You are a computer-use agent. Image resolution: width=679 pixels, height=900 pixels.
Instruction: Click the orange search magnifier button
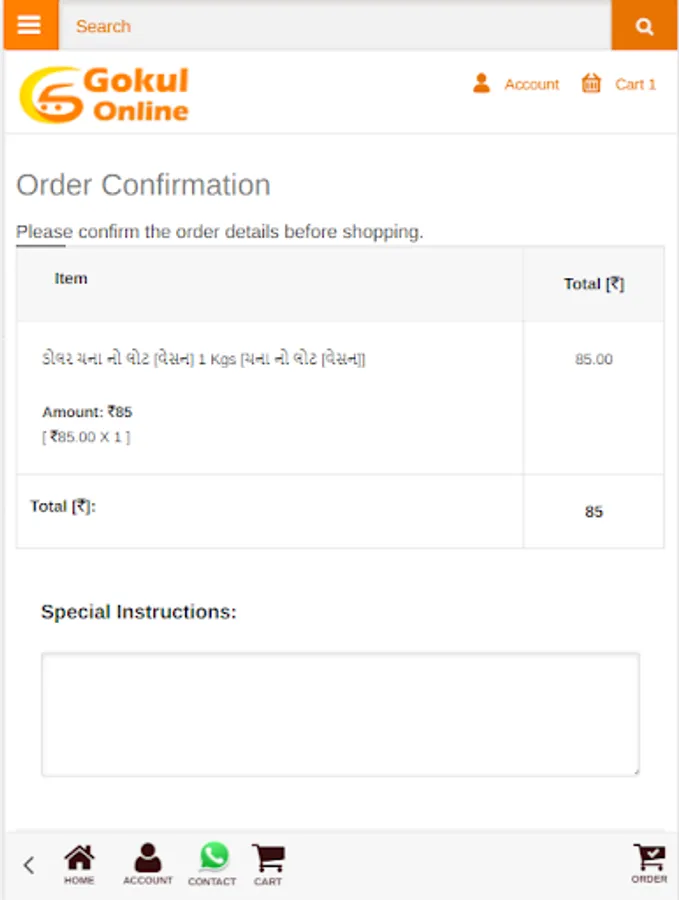644,26
